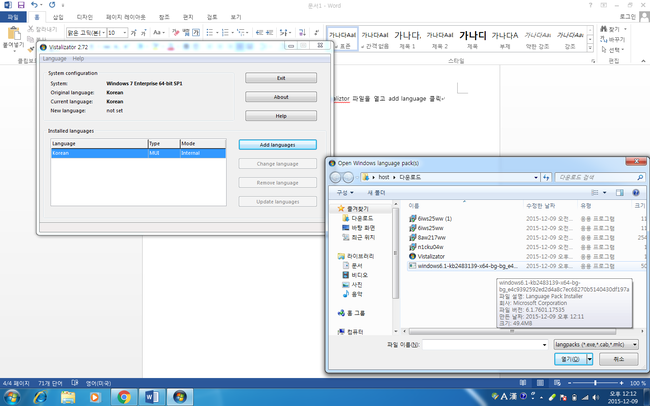This screenshot has width=650, height=406.
Task: Click the Redo icon in Word's quick access toolbar
Action: (x=52, y=5)
